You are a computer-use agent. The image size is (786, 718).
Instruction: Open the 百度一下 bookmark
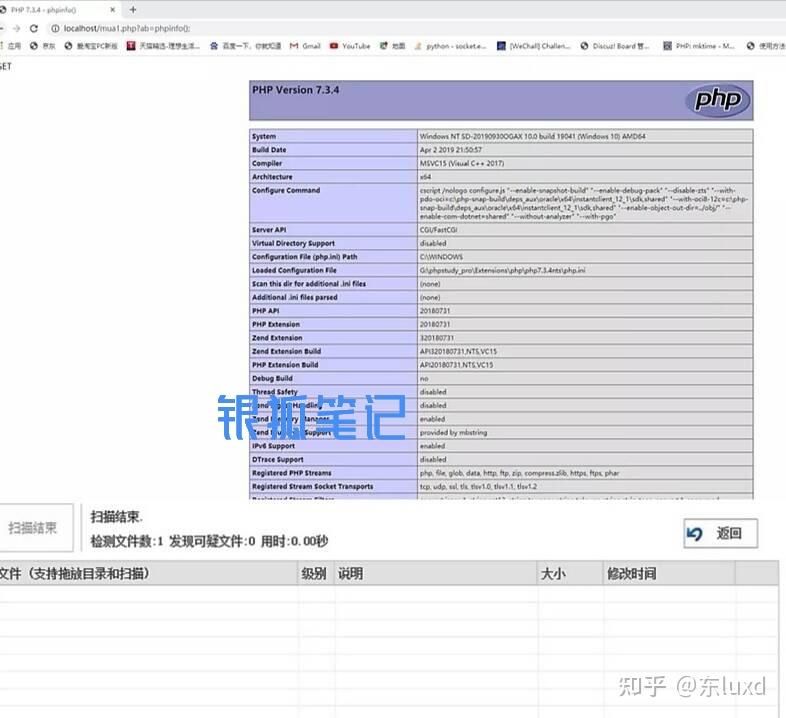[x=246, y=46]
